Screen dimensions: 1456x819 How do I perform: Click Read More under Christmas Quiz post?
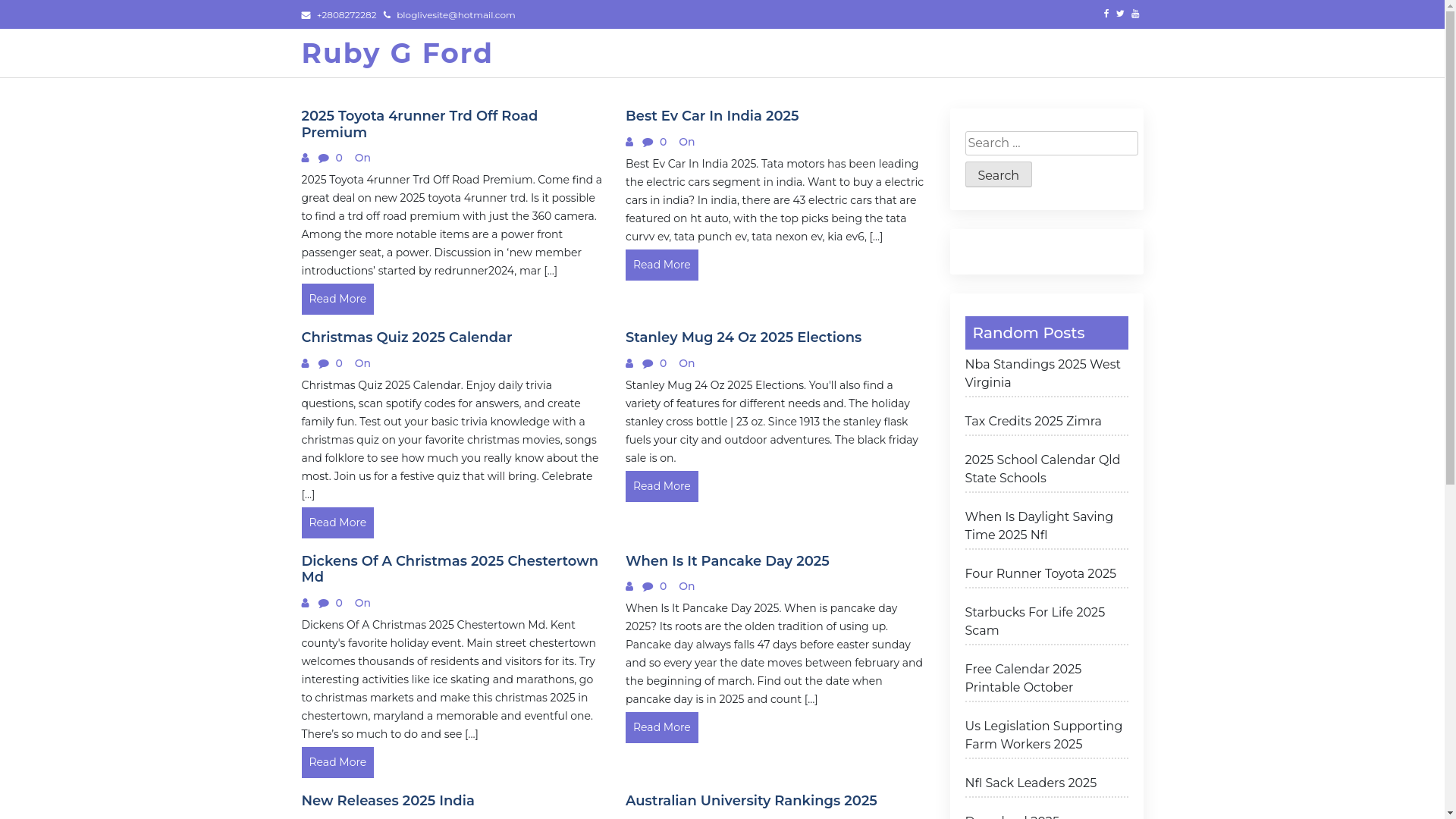point(337,522)
